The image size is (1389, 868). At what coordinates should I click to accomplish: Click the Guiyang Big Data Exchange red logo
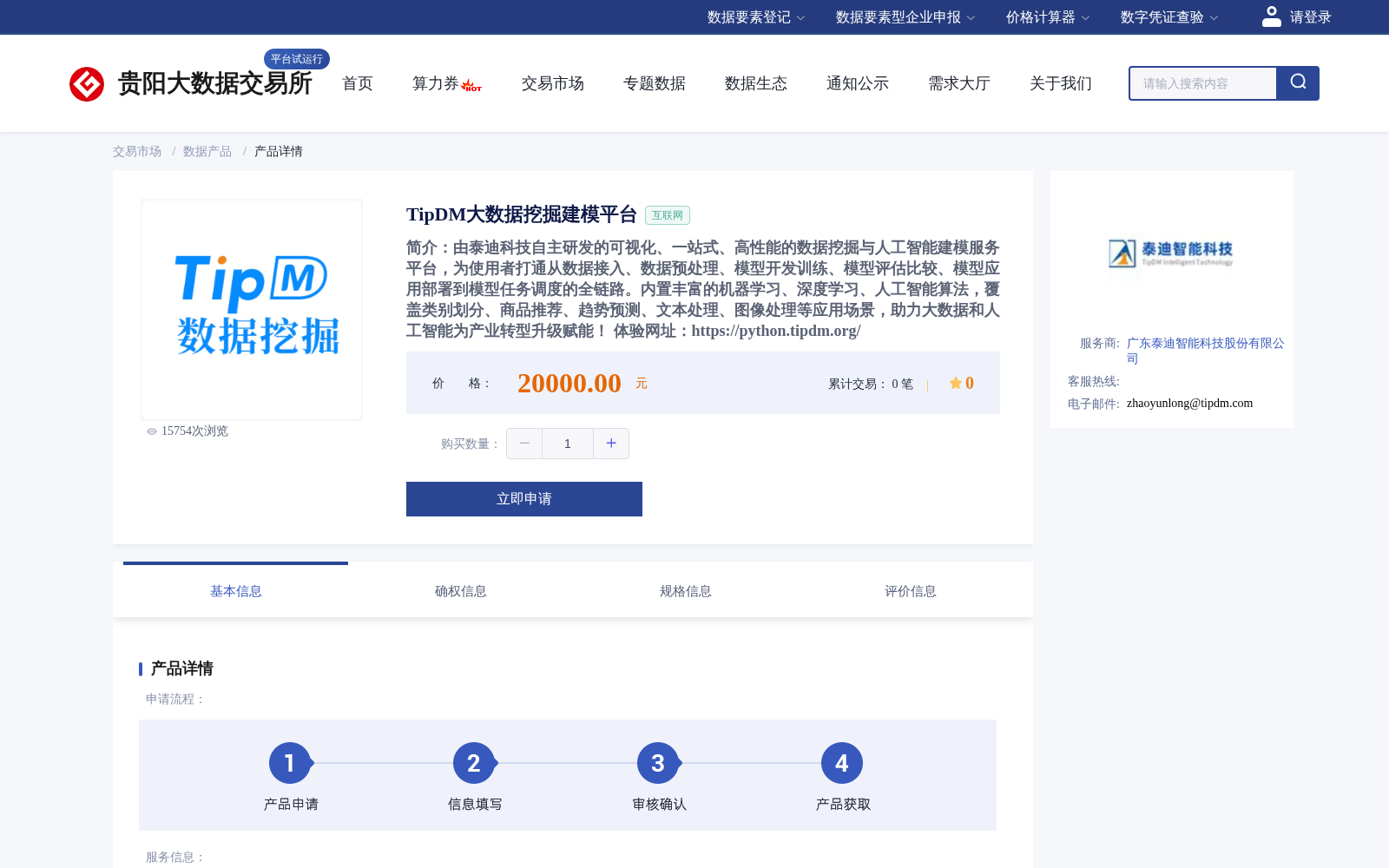pyautogui.click(x=87, y=84)
